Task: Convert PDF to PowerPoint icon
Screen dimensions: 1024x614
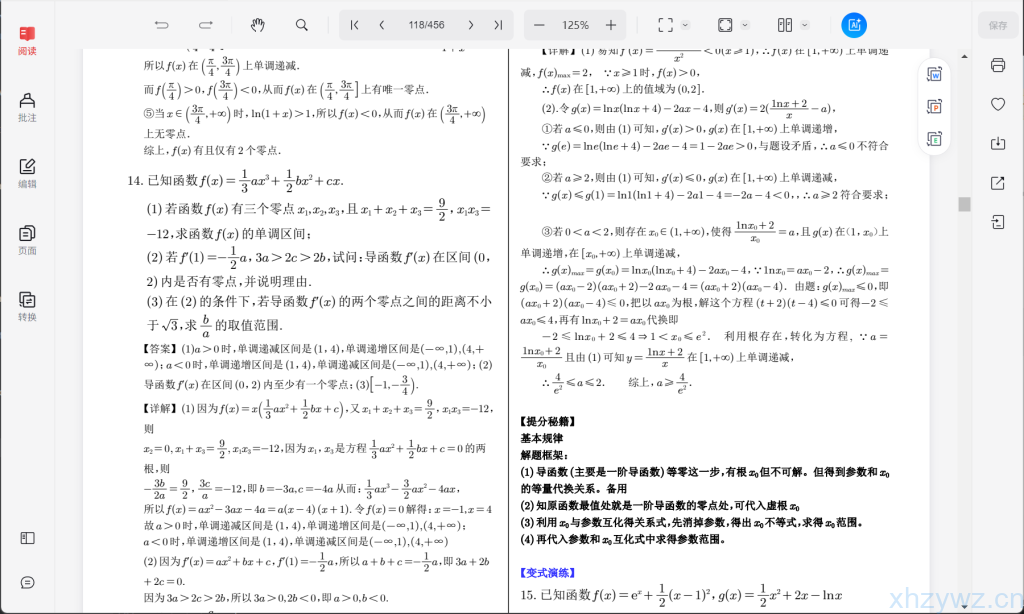Action: pos(935,106)
